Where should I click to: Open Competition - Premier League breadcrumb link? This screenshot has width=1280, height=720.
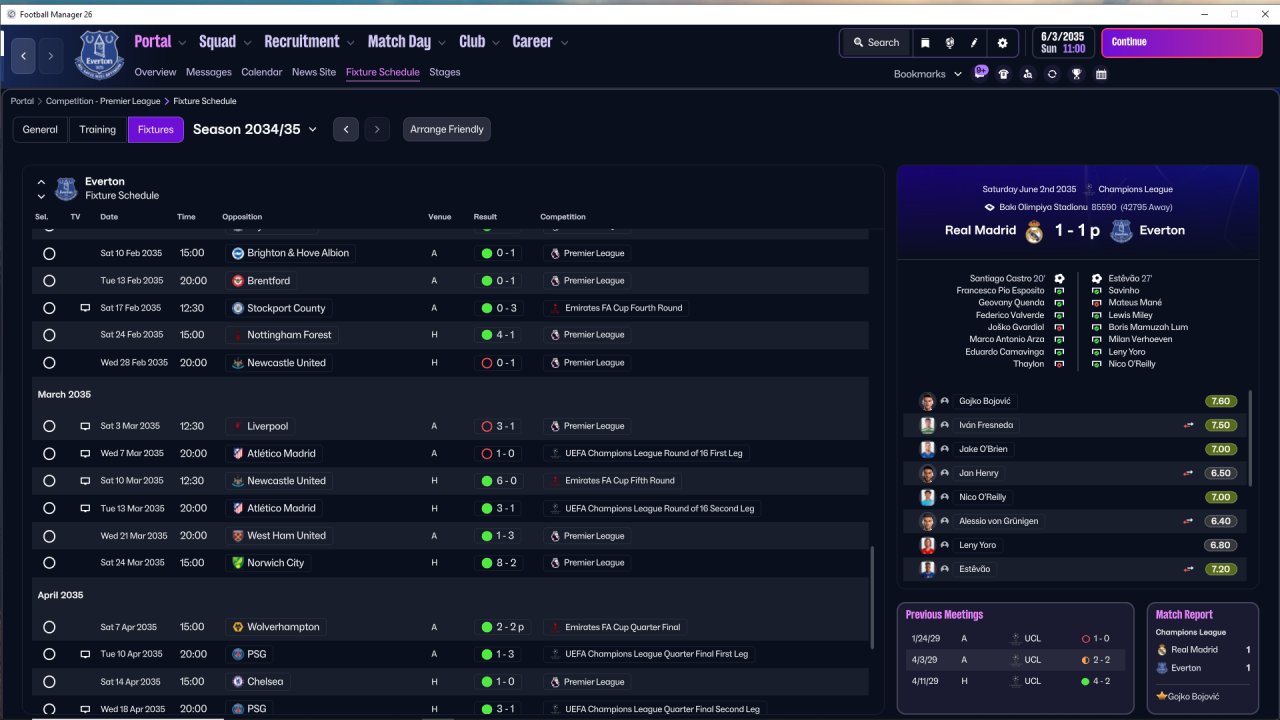[x=103, y=101]
